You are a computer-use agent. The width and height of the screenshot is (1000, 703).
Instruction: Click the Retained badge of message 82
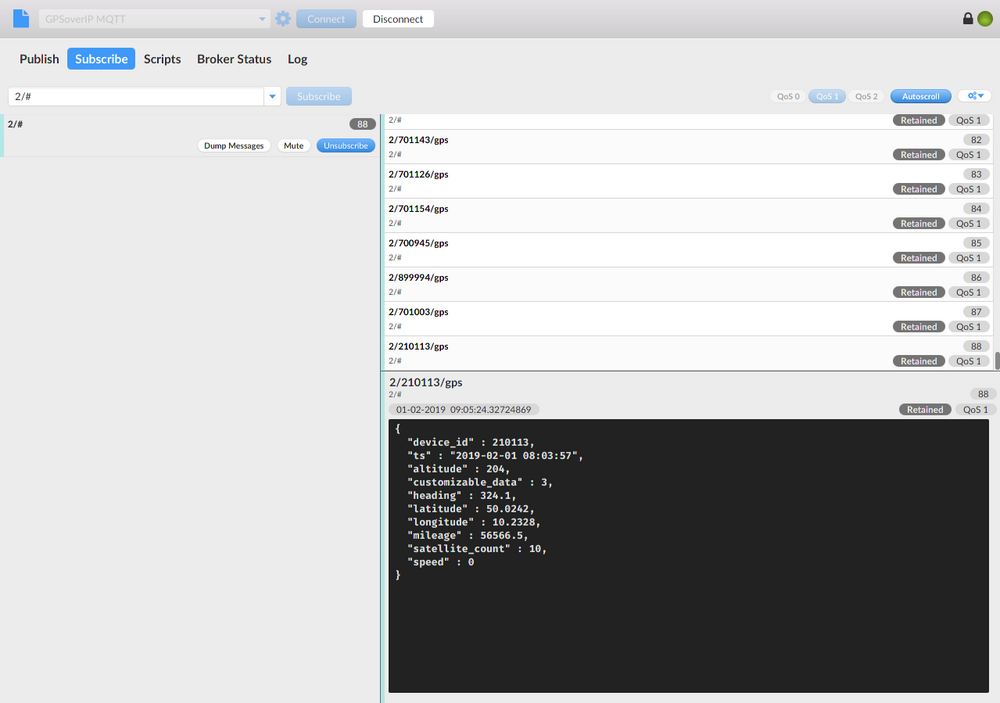pyautogui.click(x=918, y=154)
